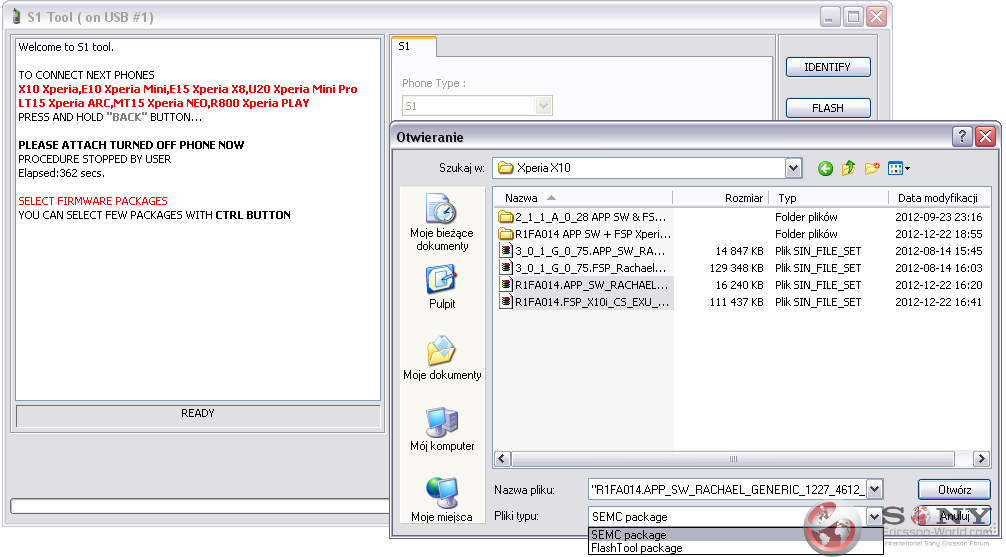Expand the Nazwa pliku filename dropdown arrow
Screen dimensions: 1006x557
tap(874, 490)
